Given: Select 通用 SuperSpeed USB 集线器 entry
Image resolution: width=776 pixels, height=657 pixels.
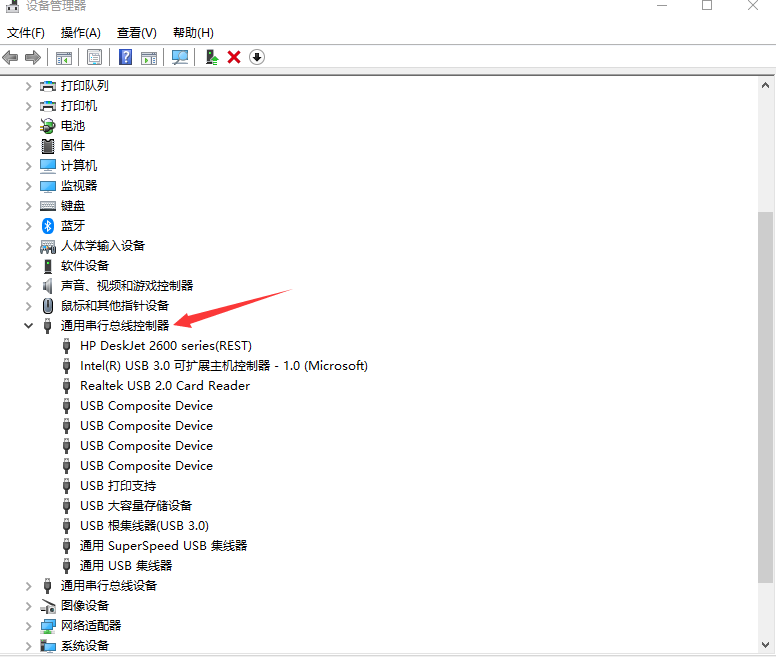Looking at the screenshot, I should pos(163,546).
